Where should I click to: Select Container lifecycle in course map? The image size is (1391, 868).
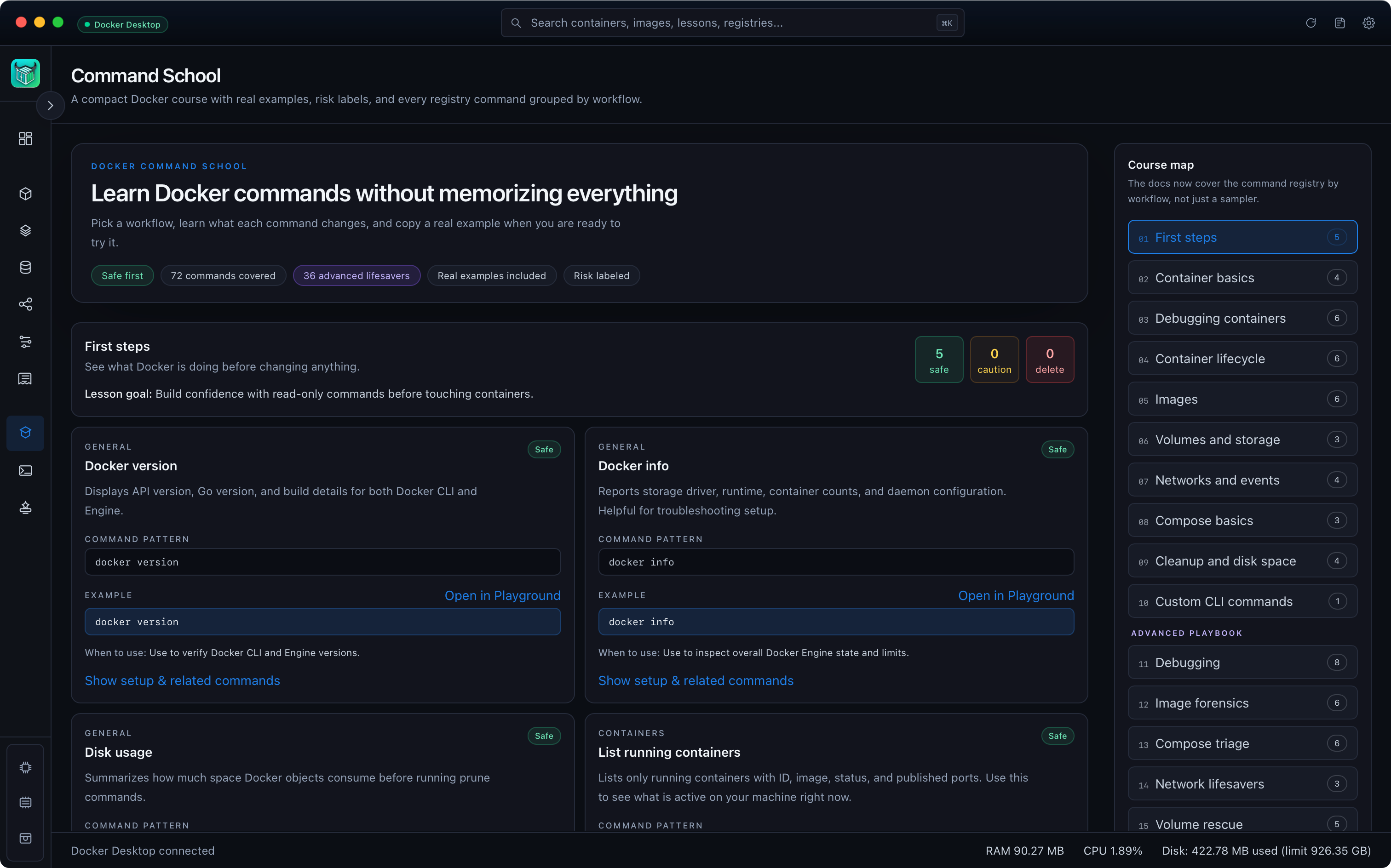click(x=1242, y=359)
